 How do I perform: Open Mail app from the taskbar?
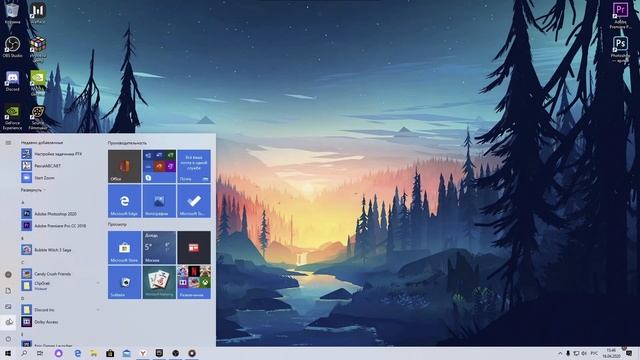click(x=127, y=353)
